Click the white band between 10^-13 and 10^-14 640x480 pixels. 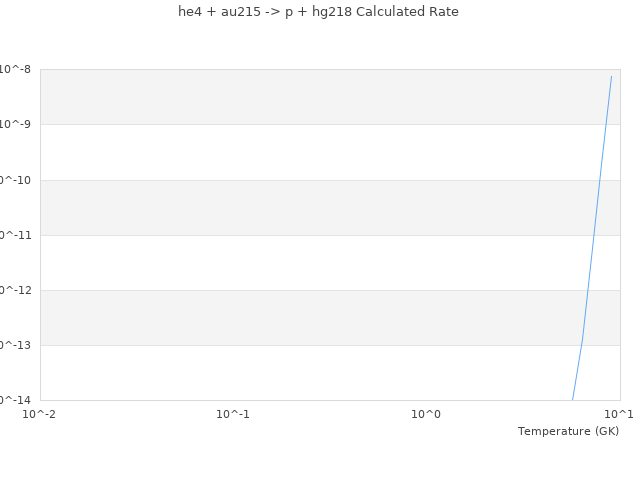coord(300,373)
